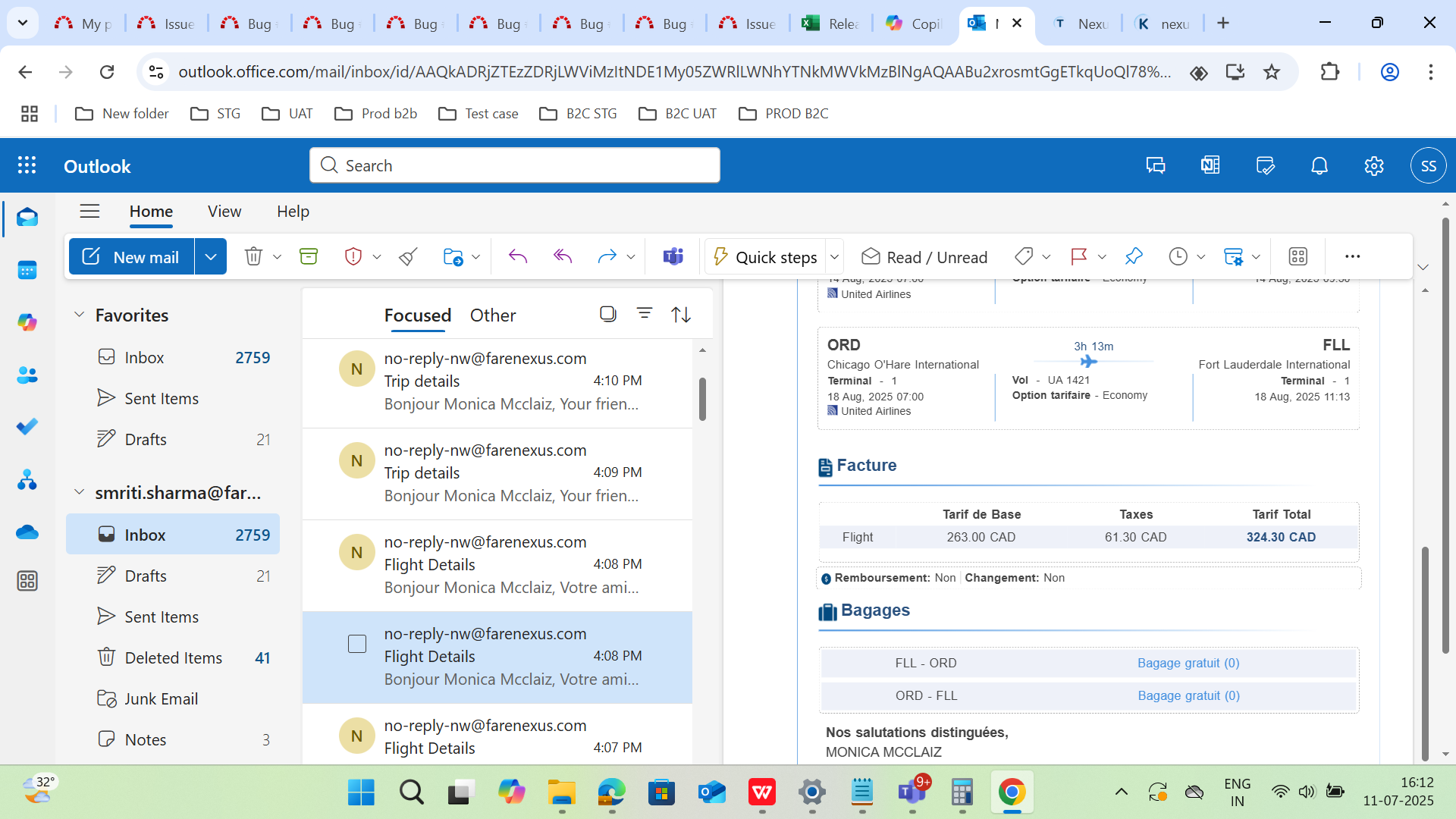1456x819 pixels.
Task: Open the Junk Email folder
Action: (173, 698)
